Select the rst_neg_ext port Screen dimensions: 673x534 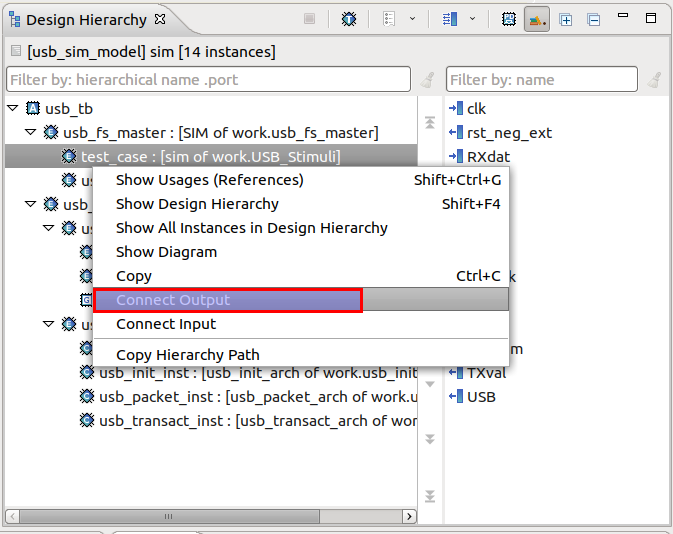pyautogui.click(x=509, y=133)
